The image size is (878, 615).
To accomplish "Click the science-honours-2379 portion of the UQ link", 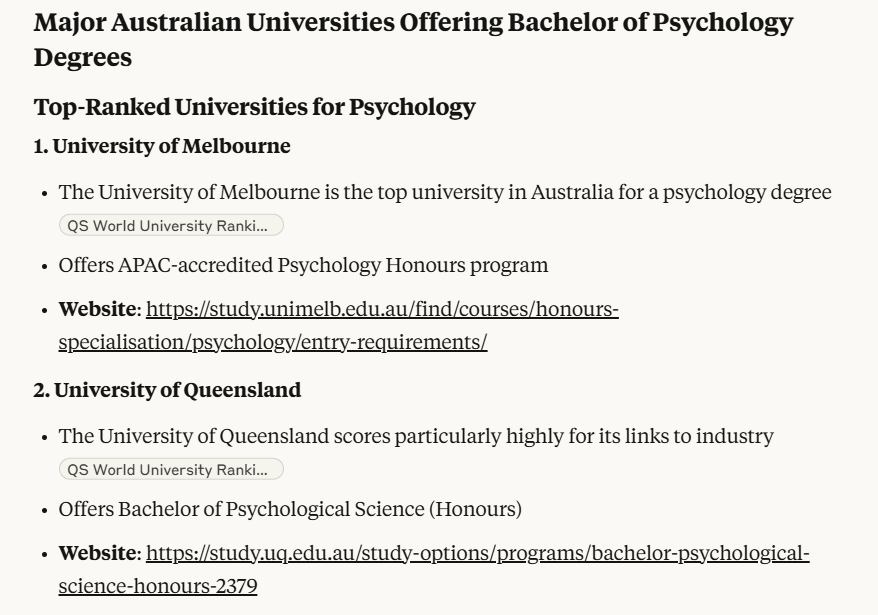I will point(158,586).
